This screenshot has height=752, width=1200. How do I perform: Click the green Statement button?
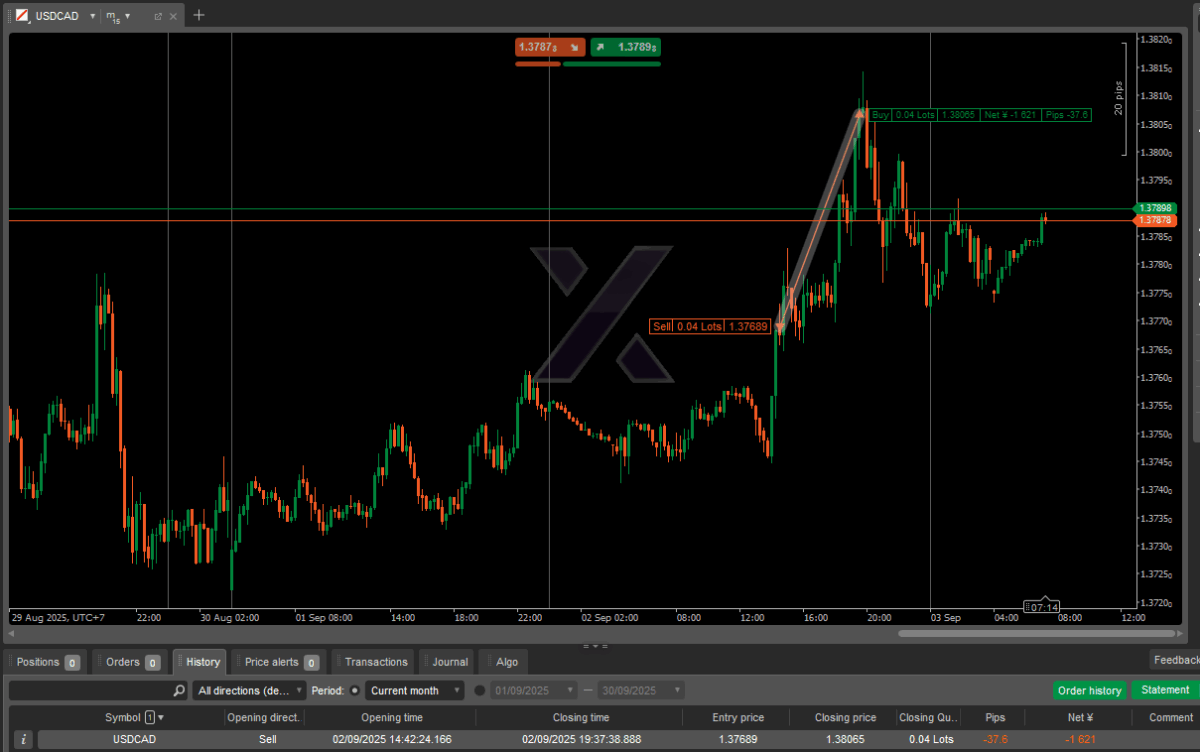[1165, 690]
